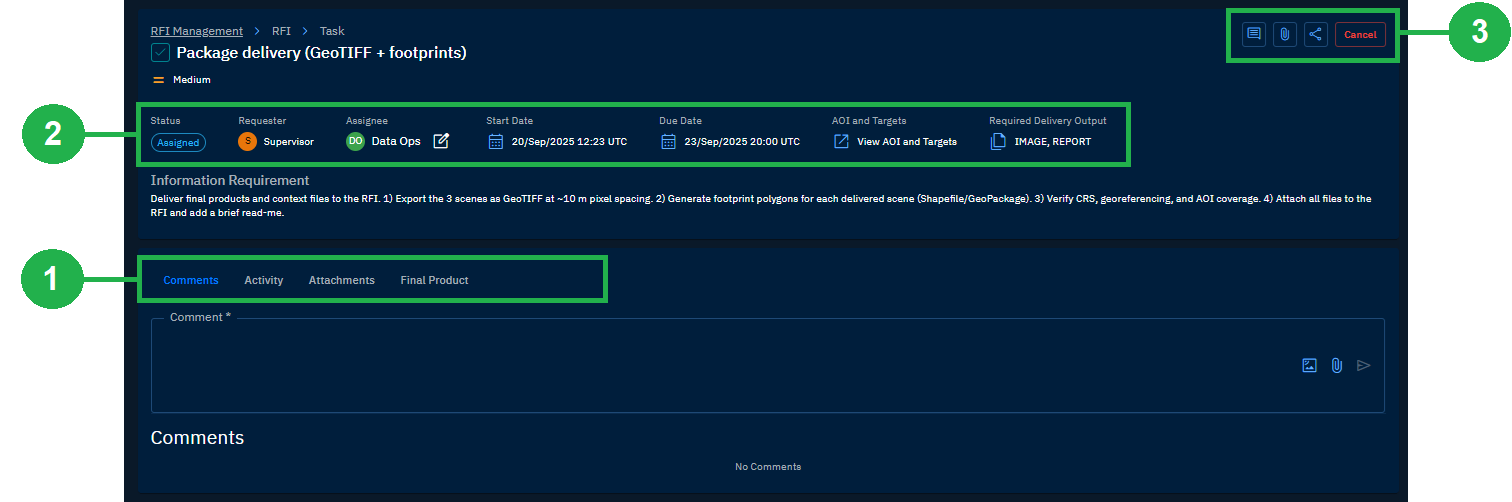Click the Required Delivery Output document icon
The height and width of the screenshot is (502, 1512).
(x=998, y=141)
